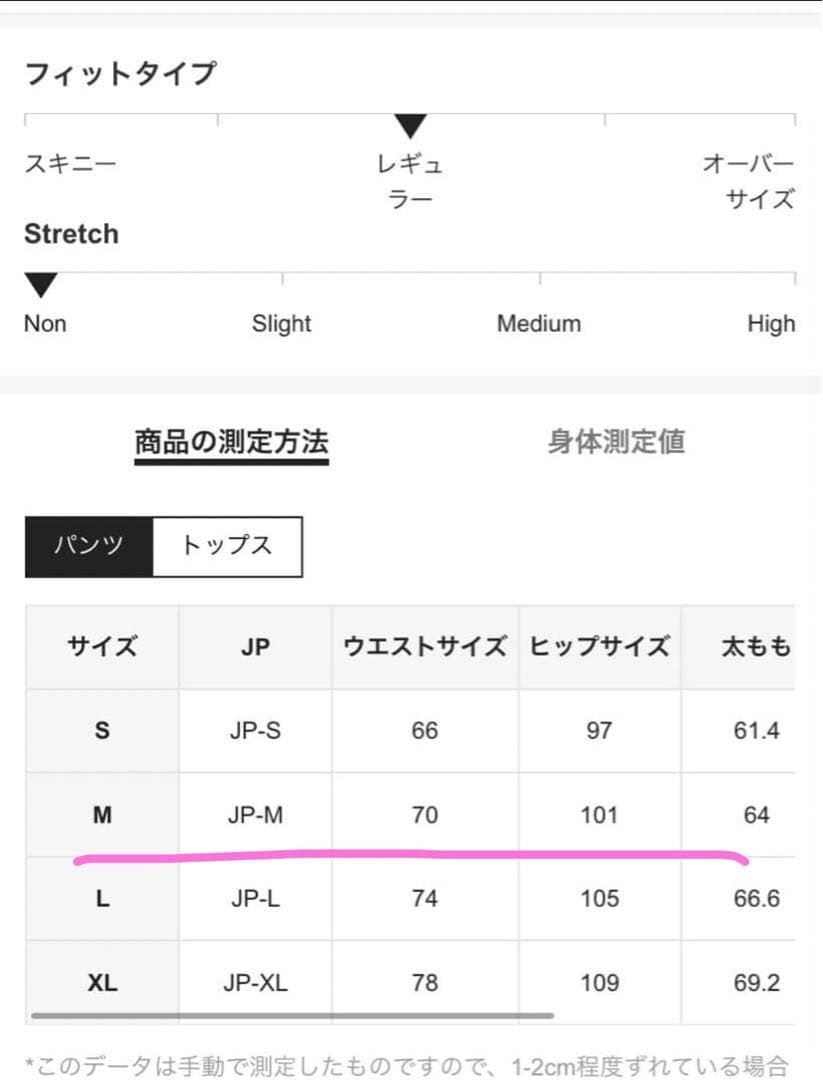Image resolution: width=823 pixels, height=1080 pixels.
Task: Click the スキニー fit label
Action: [70, 163]
